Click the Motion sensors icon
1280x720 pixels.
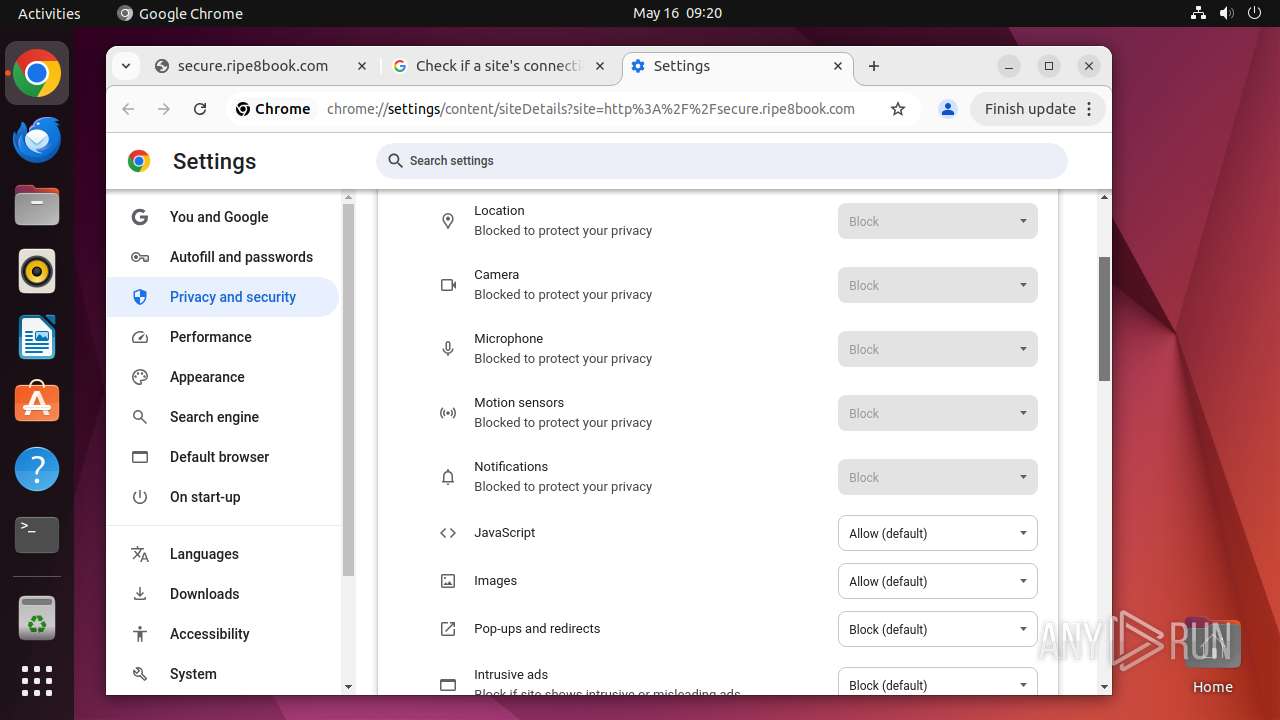[448, 413]
